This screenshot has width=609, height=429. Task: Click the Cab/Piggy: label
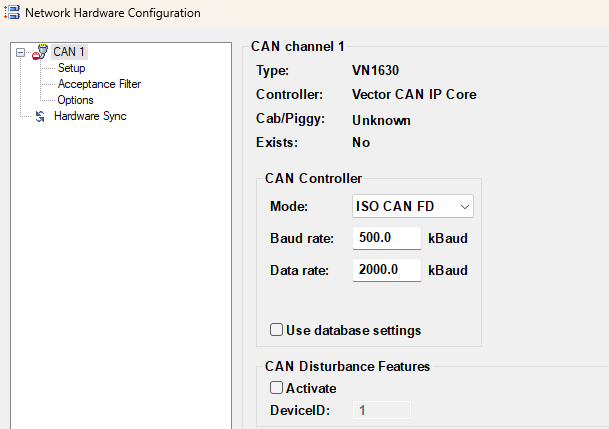coord(291,119)
